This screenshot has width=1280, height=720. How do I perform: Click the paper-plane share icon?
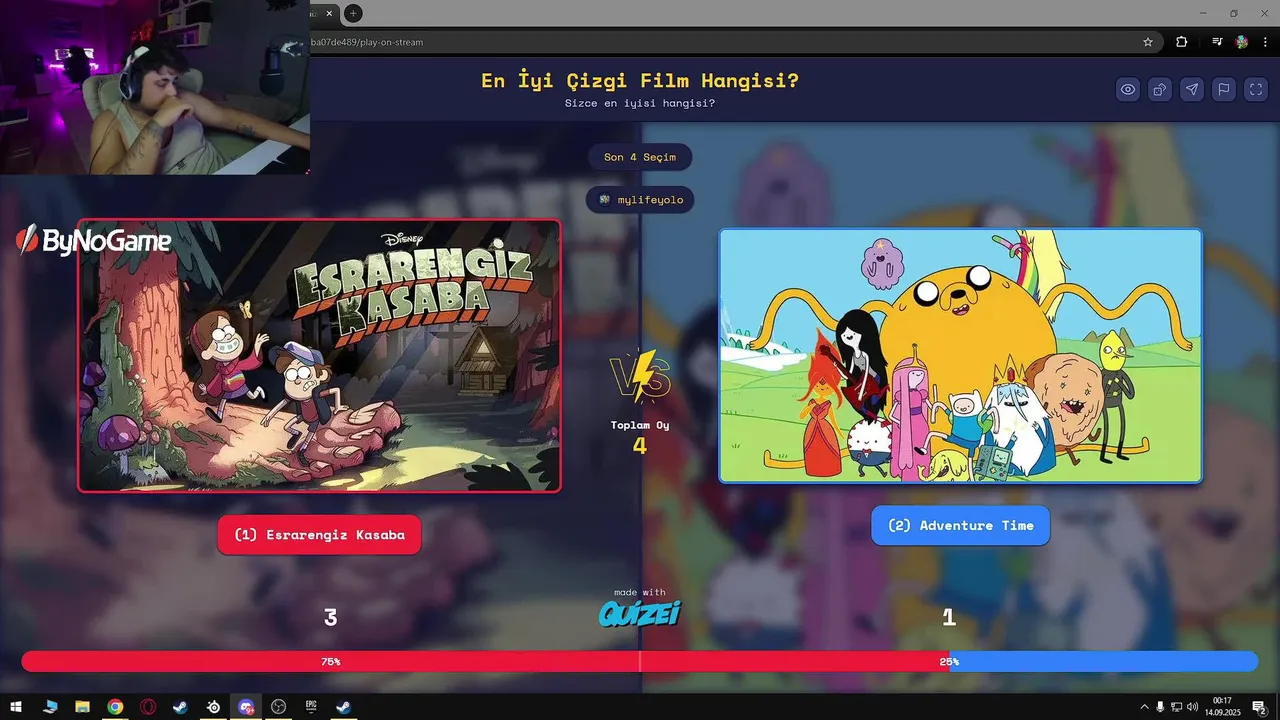point(1192,89)
